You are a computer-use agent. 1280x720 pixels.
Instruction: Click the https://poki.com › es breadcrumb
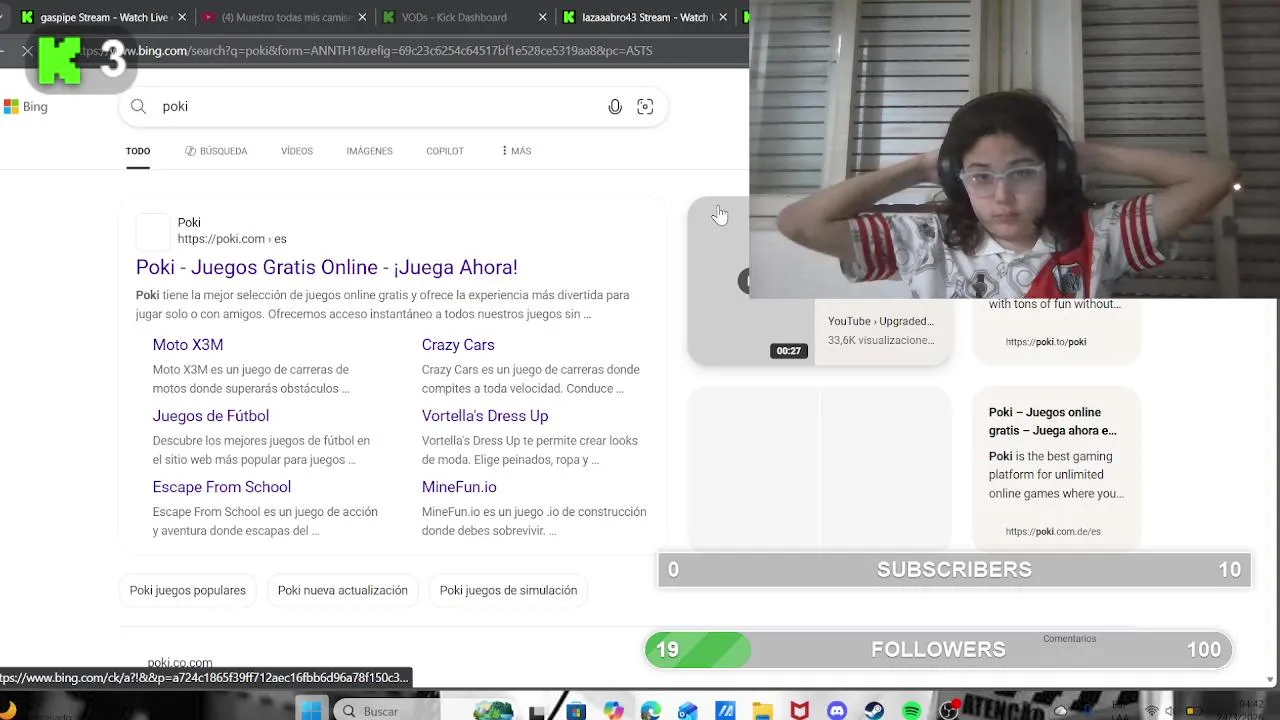[232, 239]
